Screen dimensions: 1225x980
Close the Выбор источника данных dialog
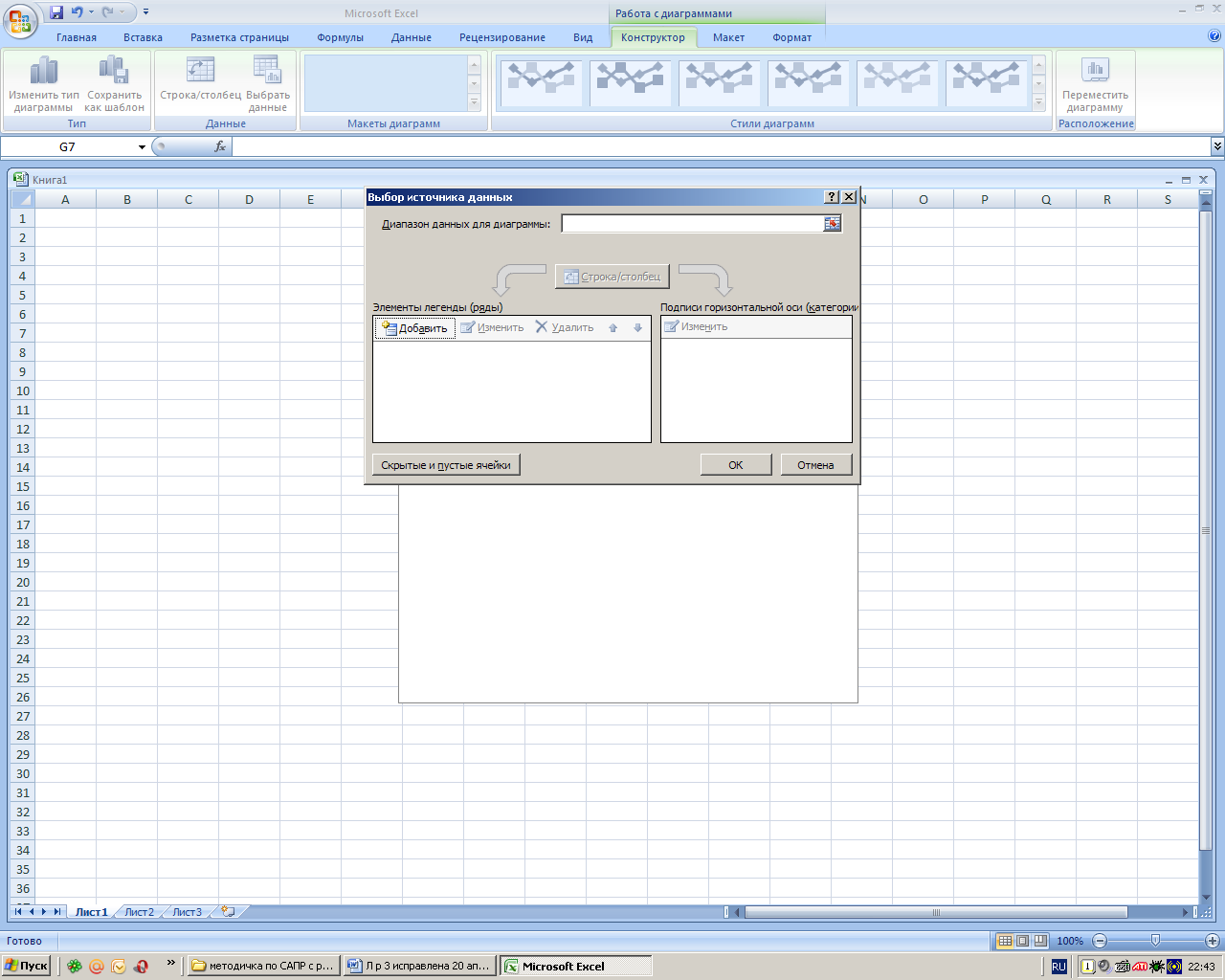(849, 196)
